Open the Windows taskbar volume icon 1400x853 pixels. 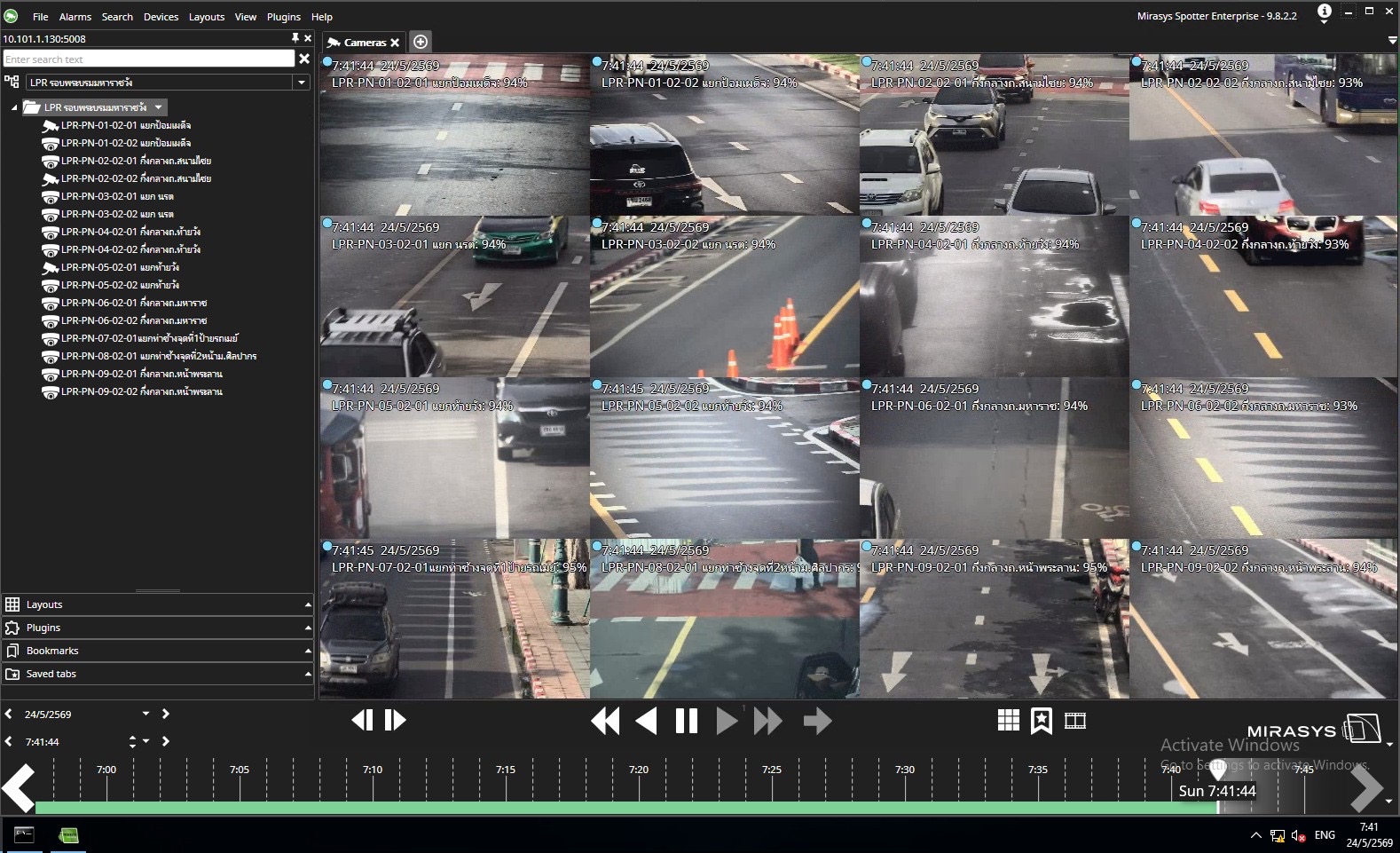coord(1298,835)
